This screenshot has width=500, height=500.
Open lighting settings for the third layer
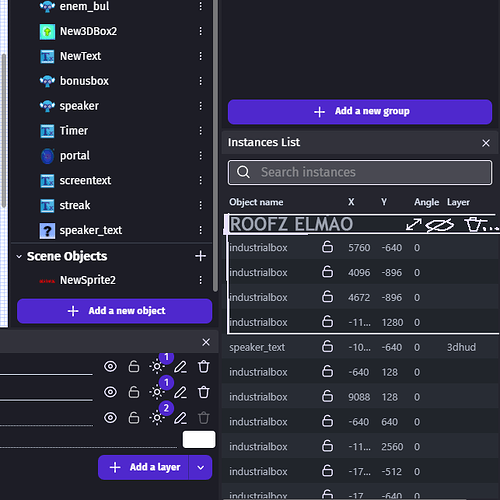[157, 418]
